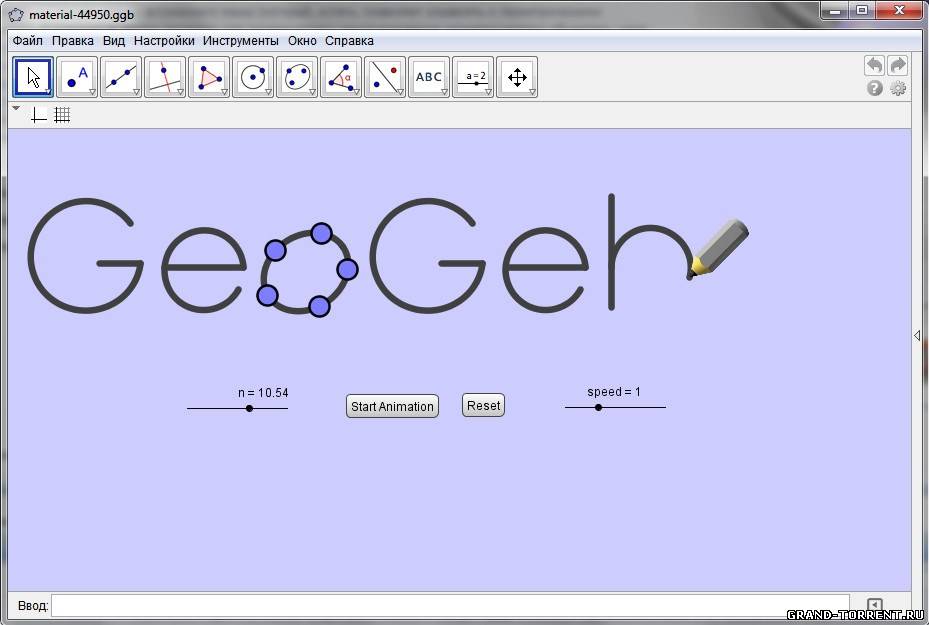Open Вид menu
929x625 pixels.
point(114,41)
